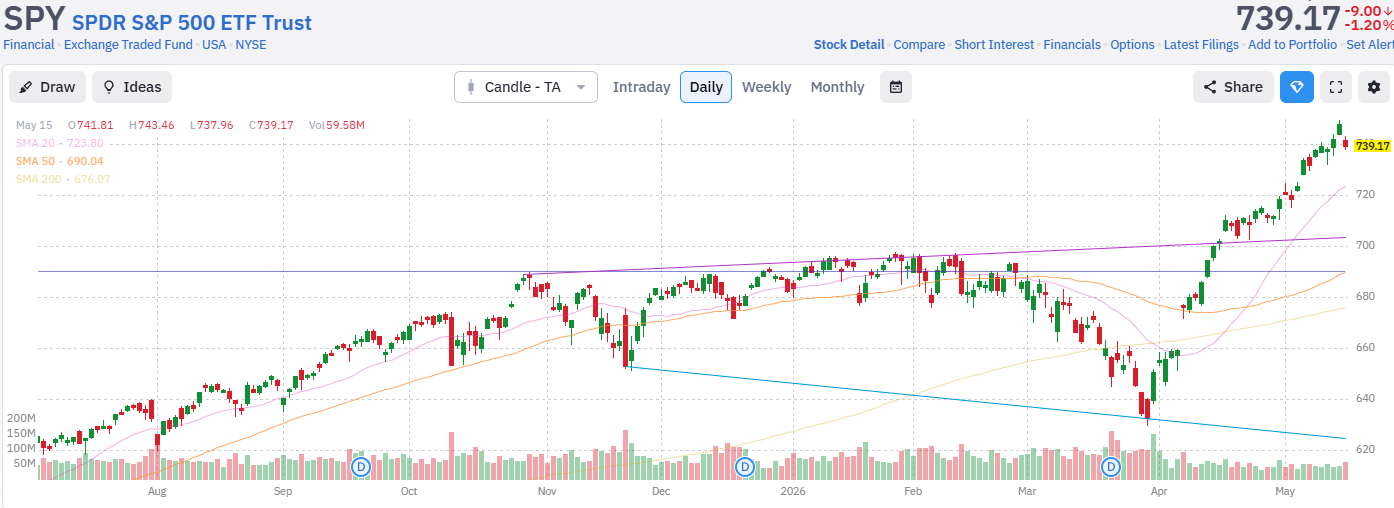Click the dividend D marker near late December
This screenshot has width=1394, height=508.
(x=744, y=467)
